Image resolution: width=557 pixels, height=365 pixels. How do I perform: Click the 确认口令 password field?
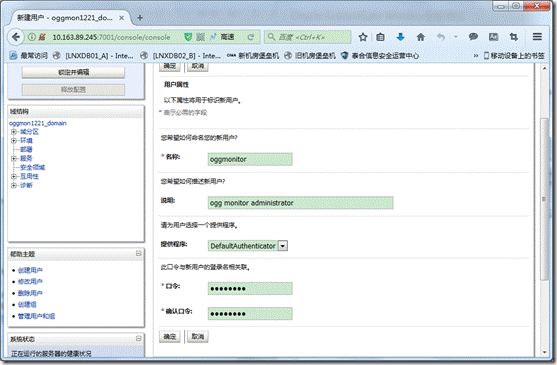click(250, 314)
